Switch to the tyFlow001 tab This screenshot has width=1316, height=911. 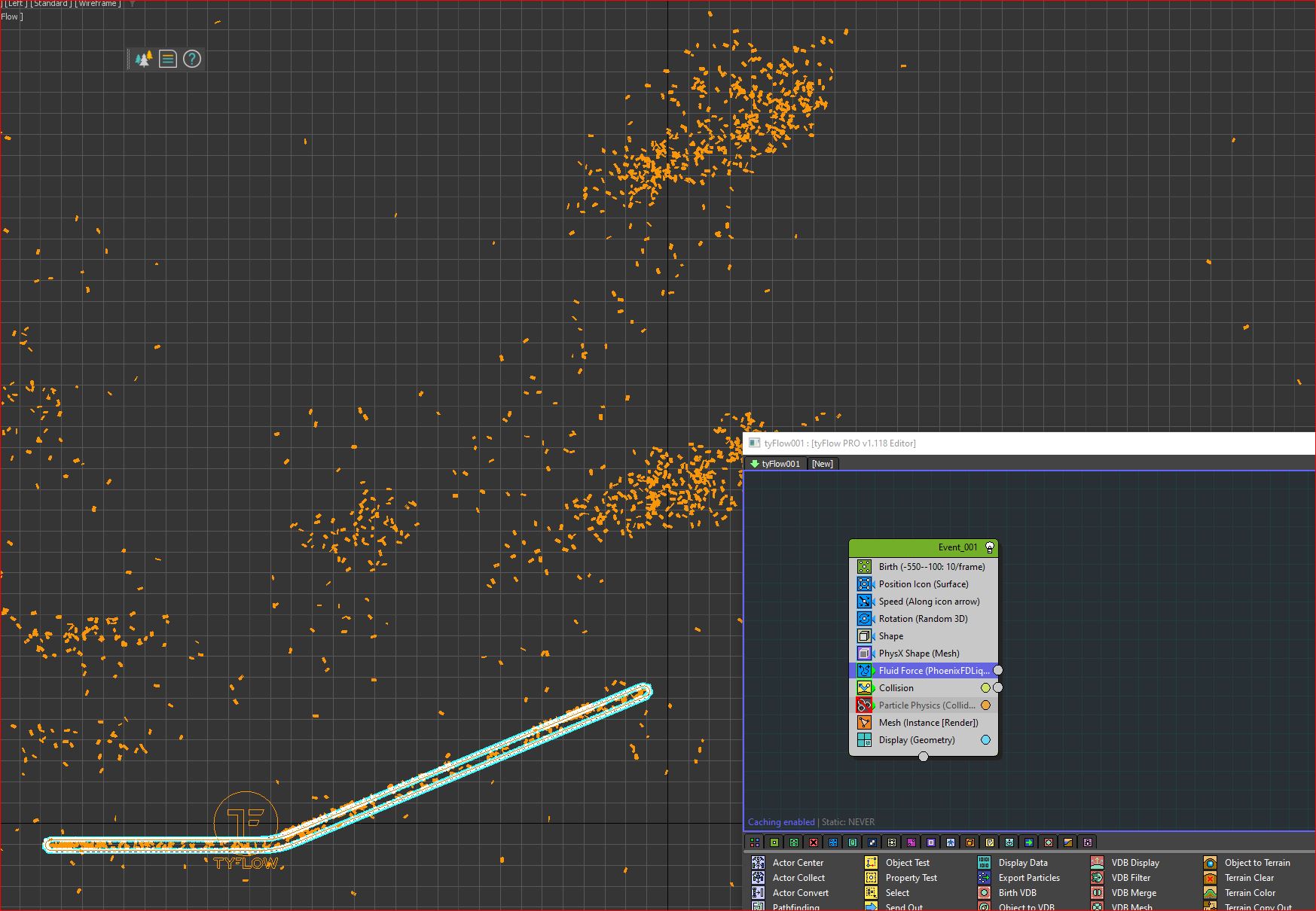[x=775, y=464]
